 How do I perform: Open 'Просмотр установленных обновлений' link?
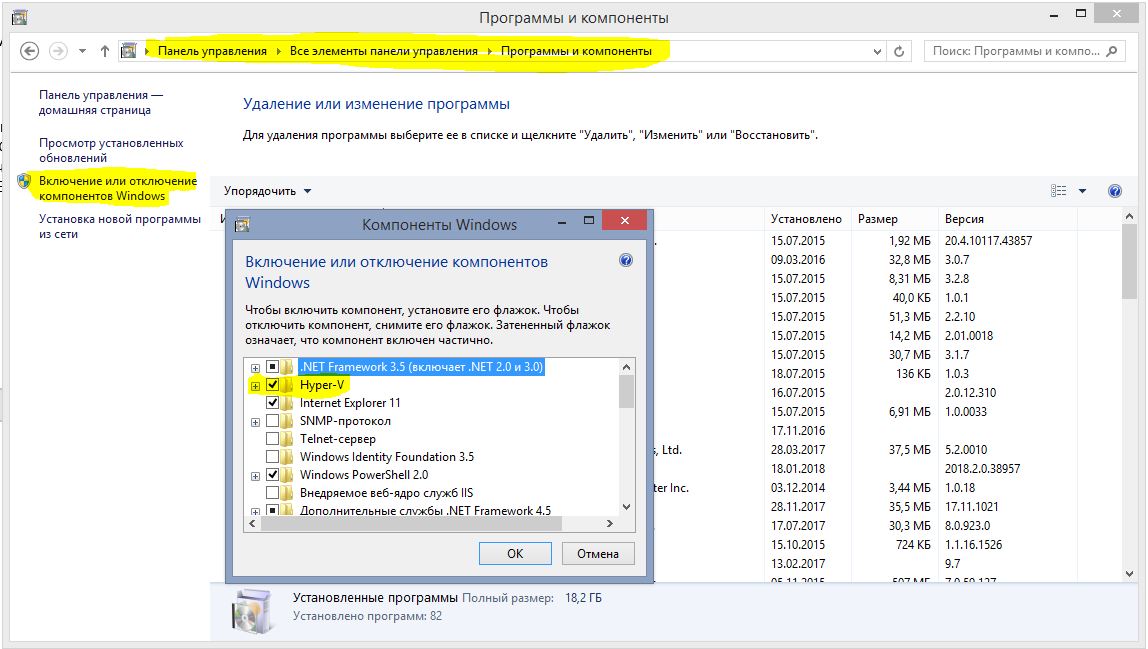111,150
